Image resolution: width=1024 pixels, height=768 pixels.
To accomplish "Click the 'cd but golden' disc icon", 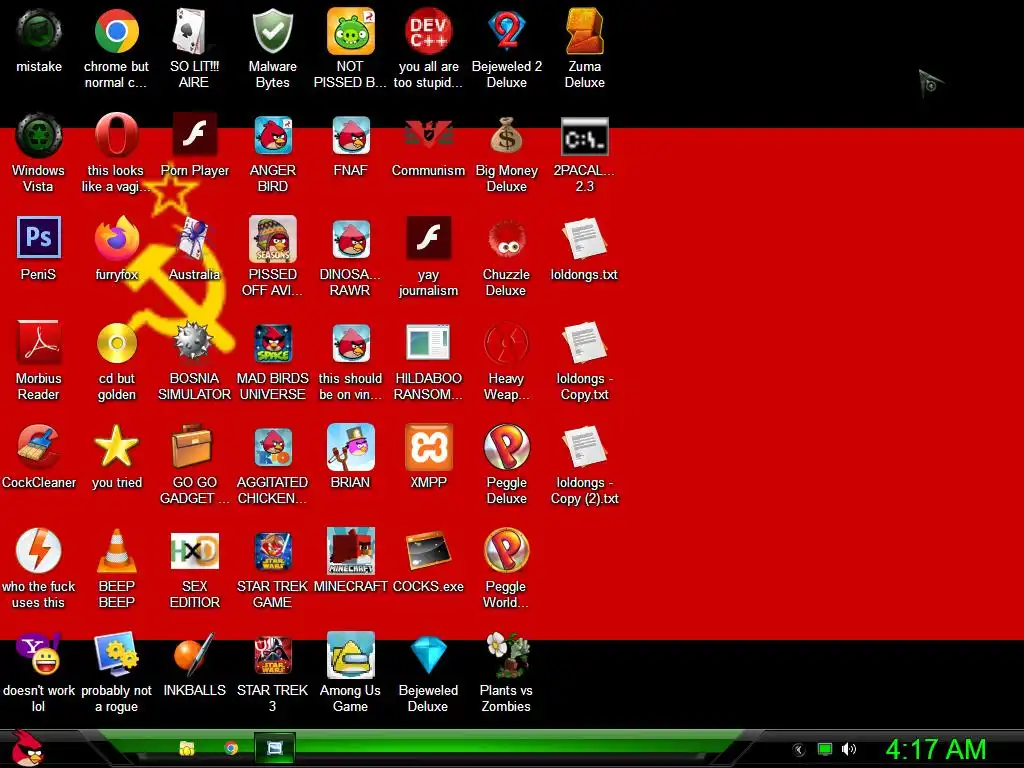I will [116, 342].
